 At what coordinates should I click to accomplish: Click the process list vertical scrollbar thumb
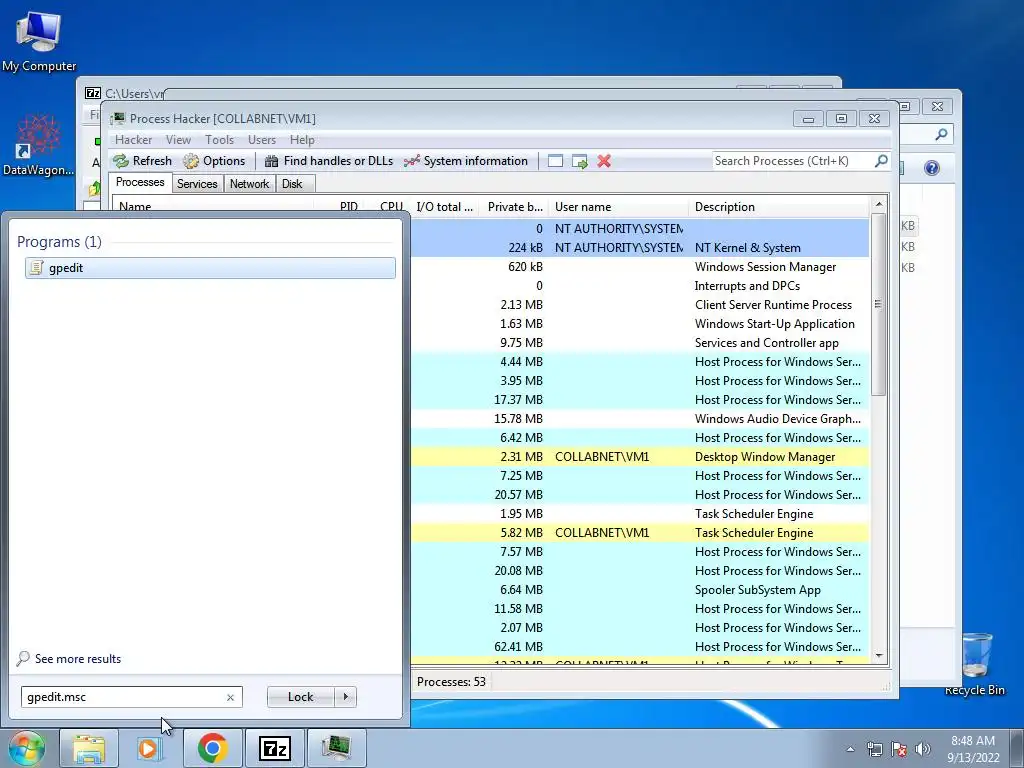(x=878, y=304)
